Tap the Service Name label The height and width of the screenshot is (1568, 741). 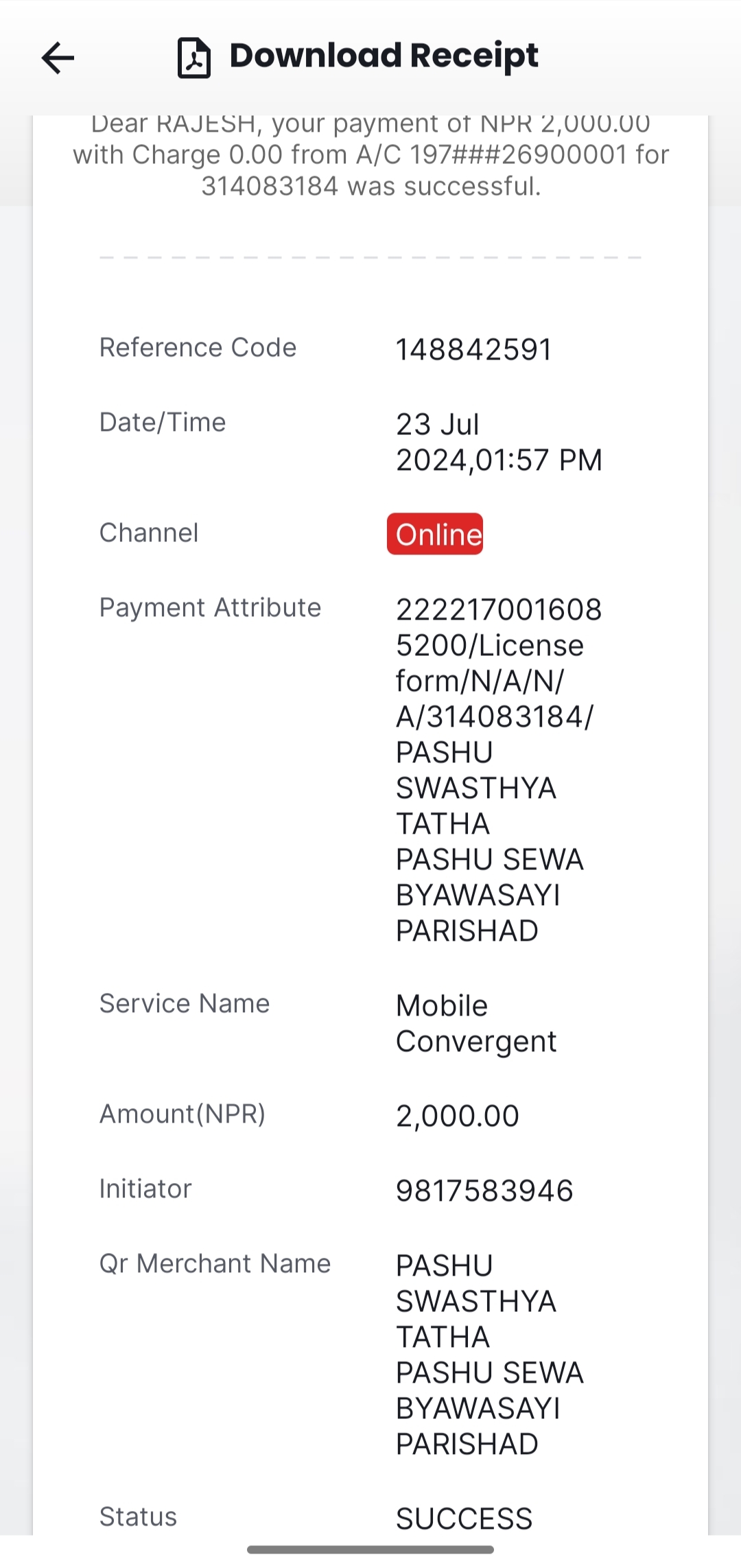tap(185, 1003)
